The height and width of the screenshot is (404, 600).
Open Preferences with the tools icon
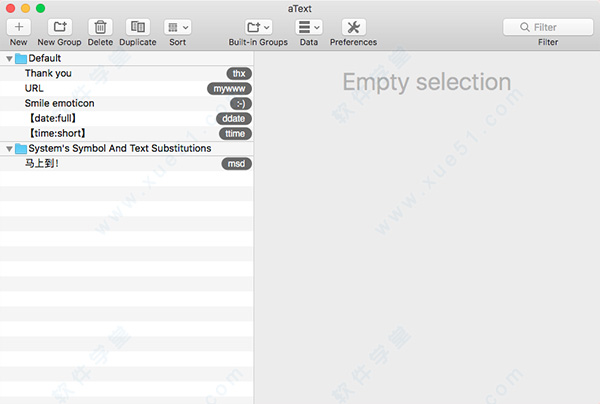pyautogui.click(x=354, y=27)
